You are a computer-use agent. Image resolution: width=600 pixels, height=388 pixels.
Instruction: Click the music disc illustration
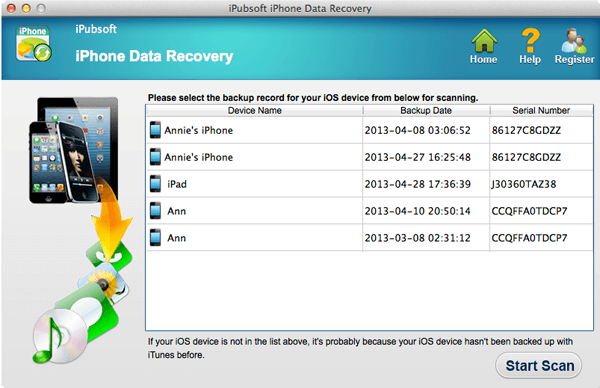click(x=60, y=336)
